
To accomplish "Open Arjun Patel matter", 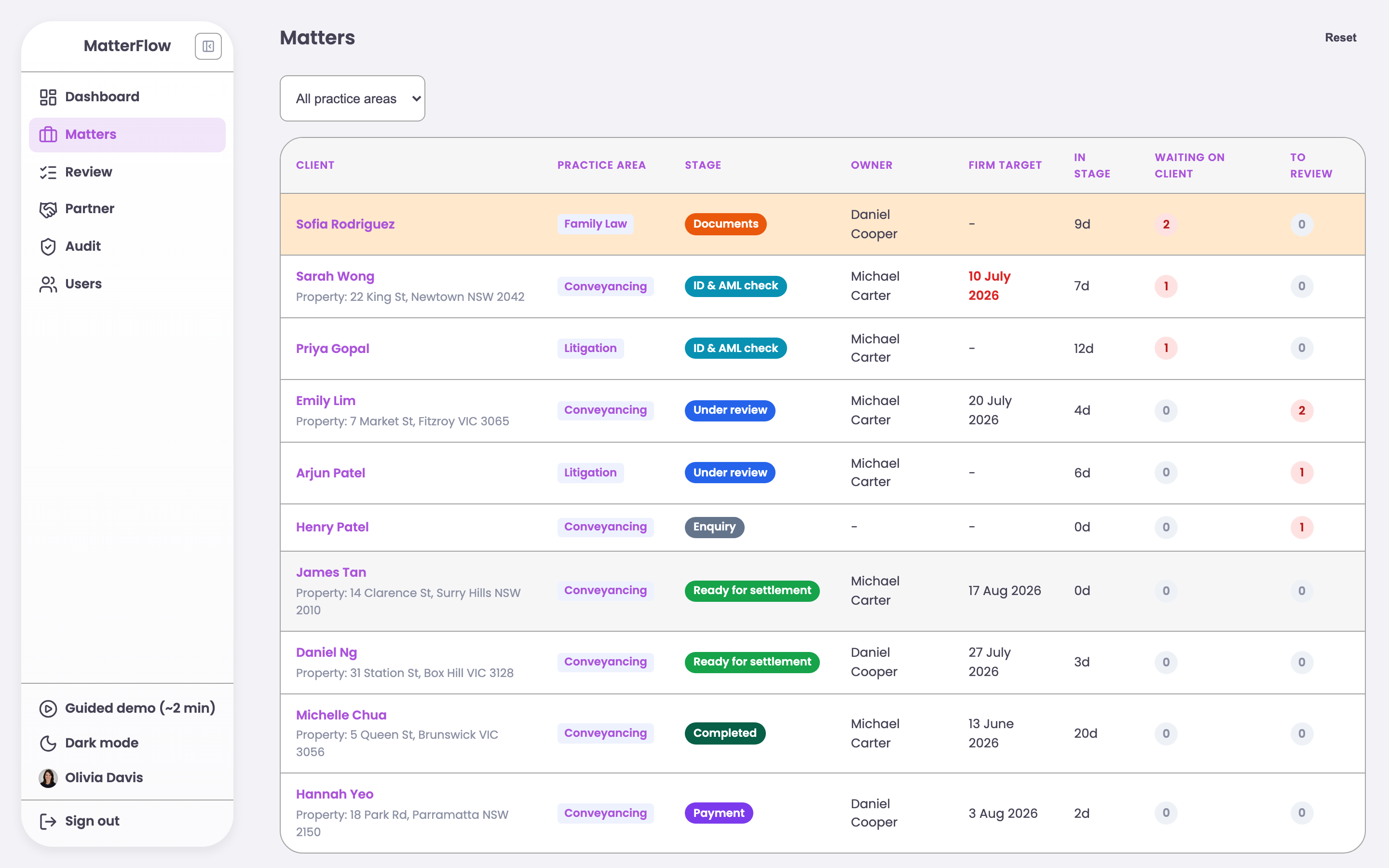I will click(330, 474).
